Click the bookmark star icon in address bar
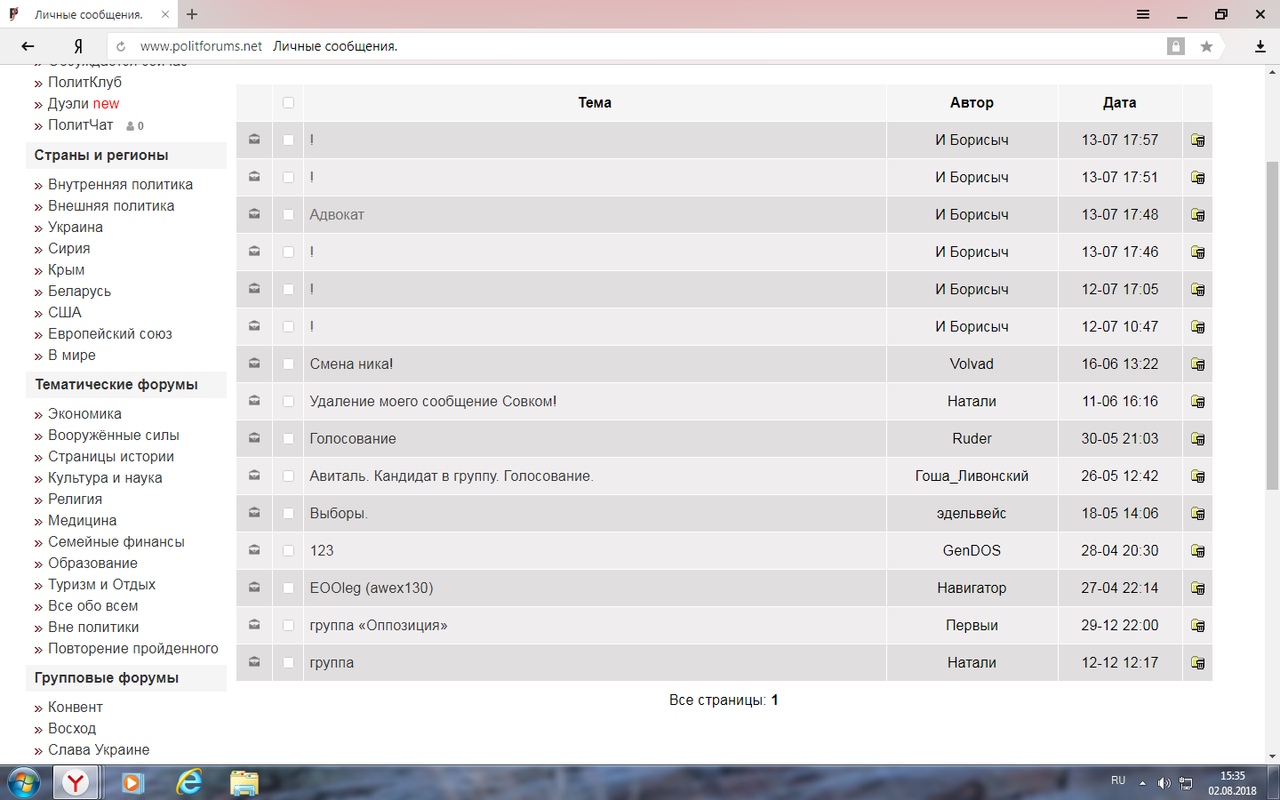1280x800 pixels. [x=1206, y=46]
